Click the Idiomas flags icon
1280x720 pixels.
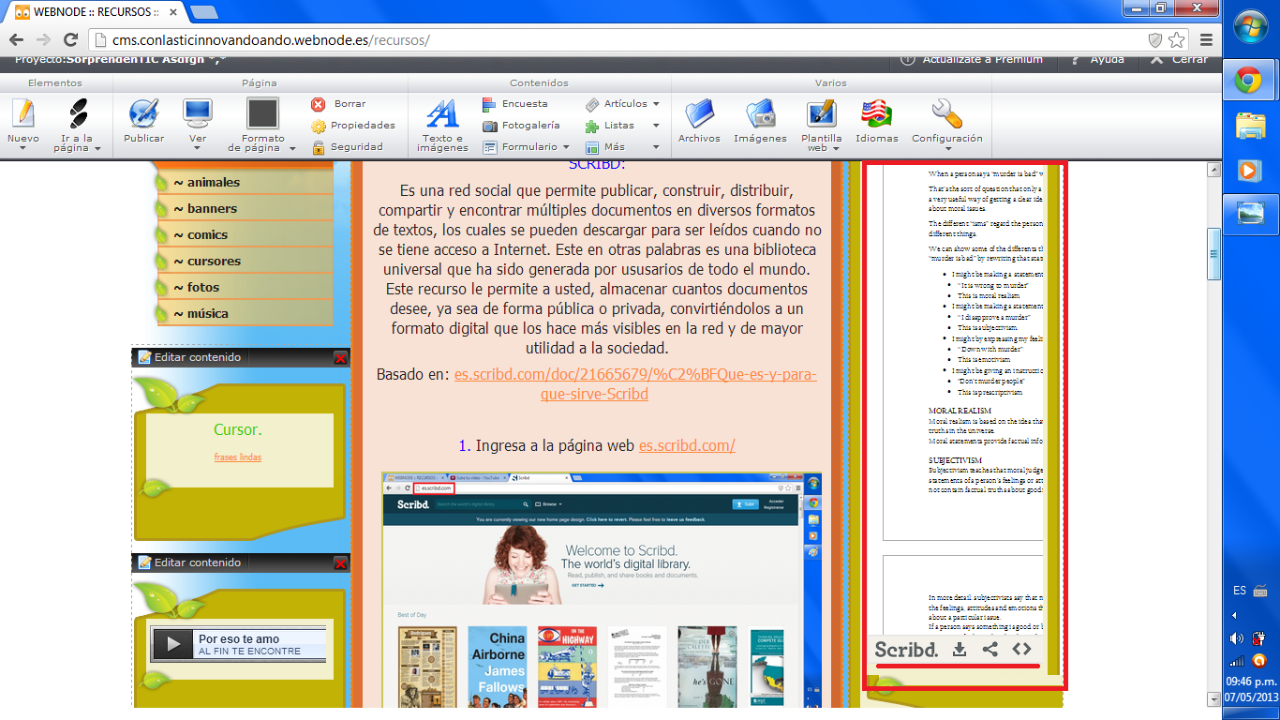[876, 114]
